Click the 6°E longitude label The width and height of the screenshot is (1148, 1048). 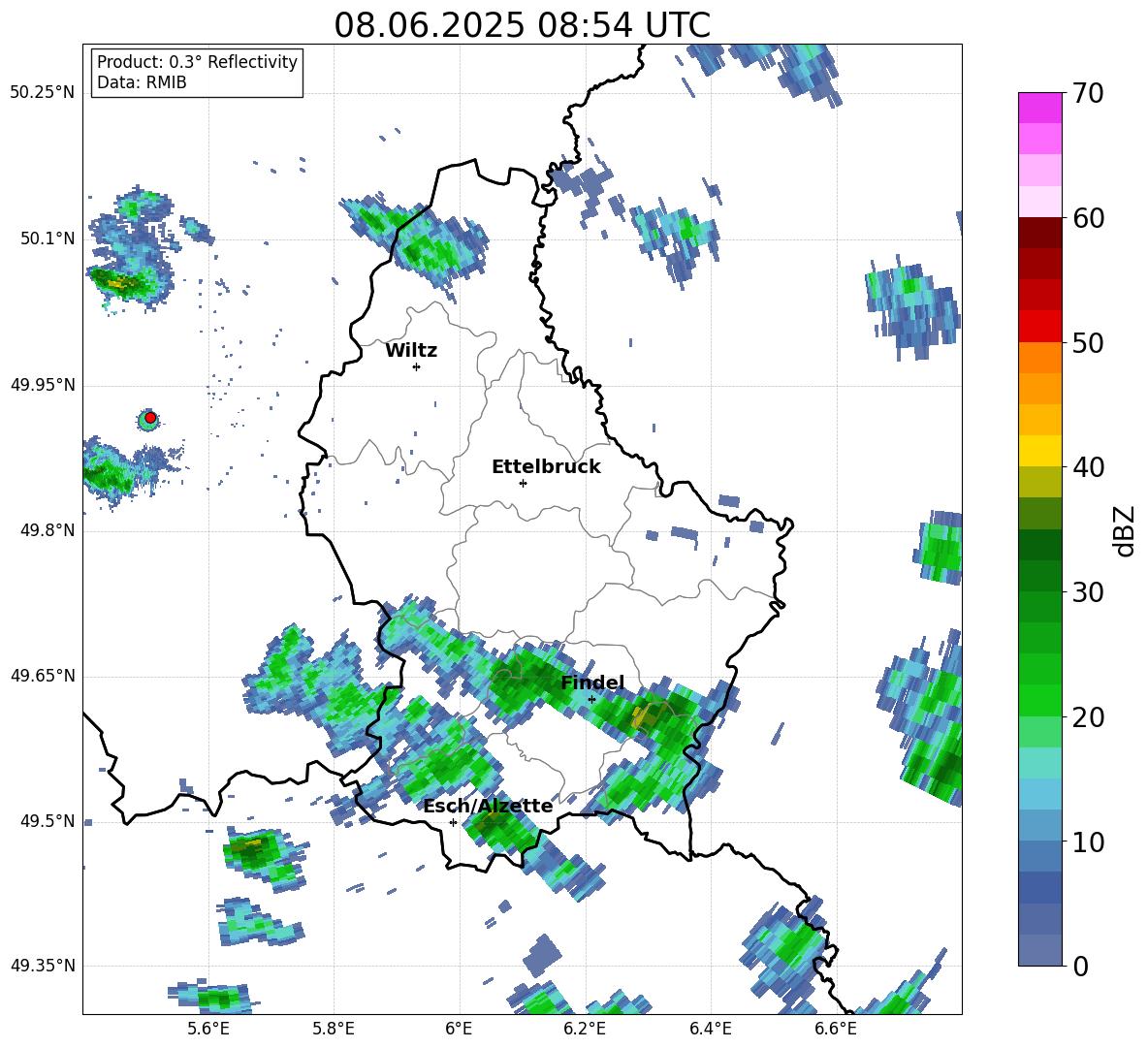(459, 1029)
